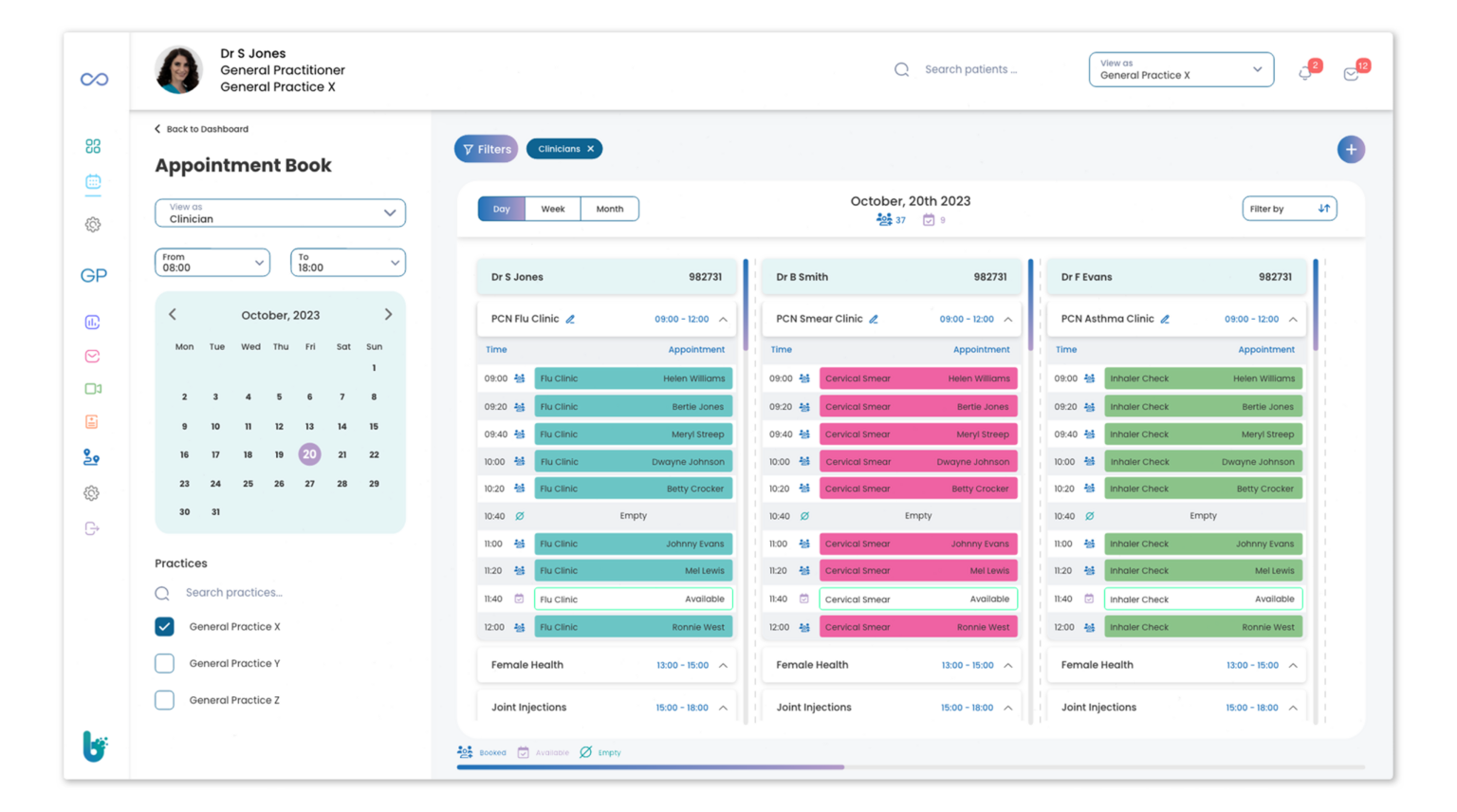Viewport: 1457px width, 812px height.
Task: Open the notifications bell icon
Action: point(1306,73)
